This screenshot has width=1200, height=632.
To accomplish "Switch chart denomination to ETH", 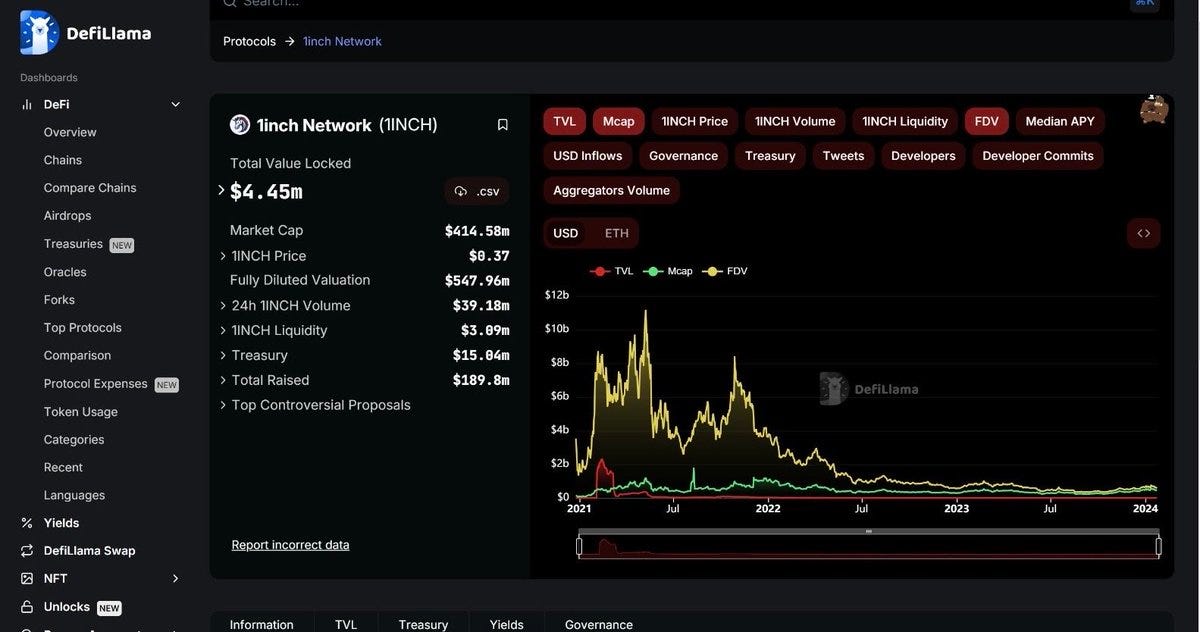I will pos(617,233).
